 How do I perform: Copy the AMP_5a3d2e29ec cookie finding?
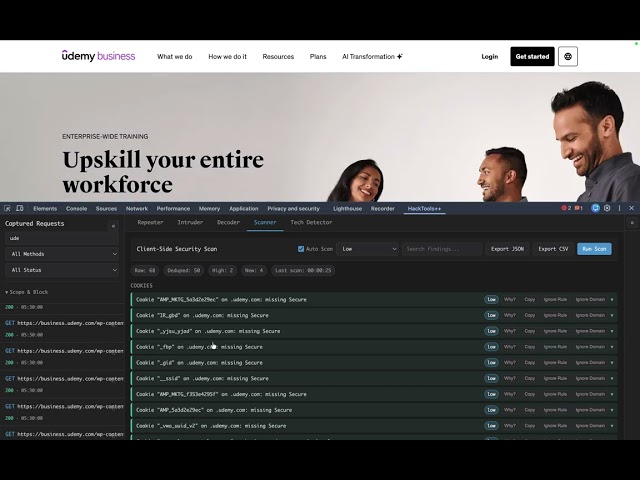[x=529, y=410]
